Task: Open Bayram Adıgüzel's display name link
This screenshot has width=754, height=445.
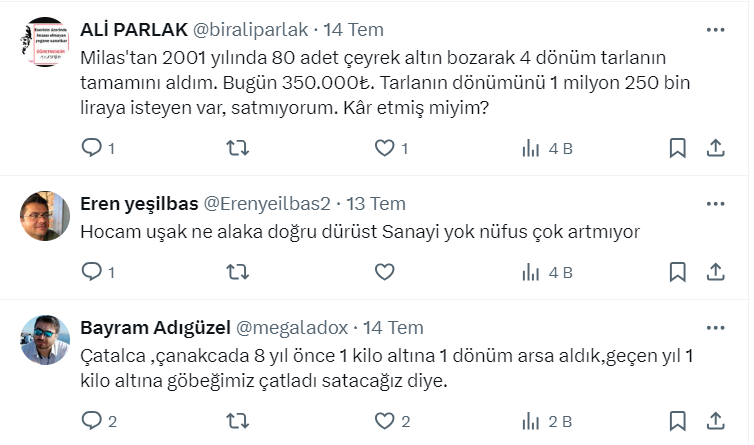Action: pos(154,327)
